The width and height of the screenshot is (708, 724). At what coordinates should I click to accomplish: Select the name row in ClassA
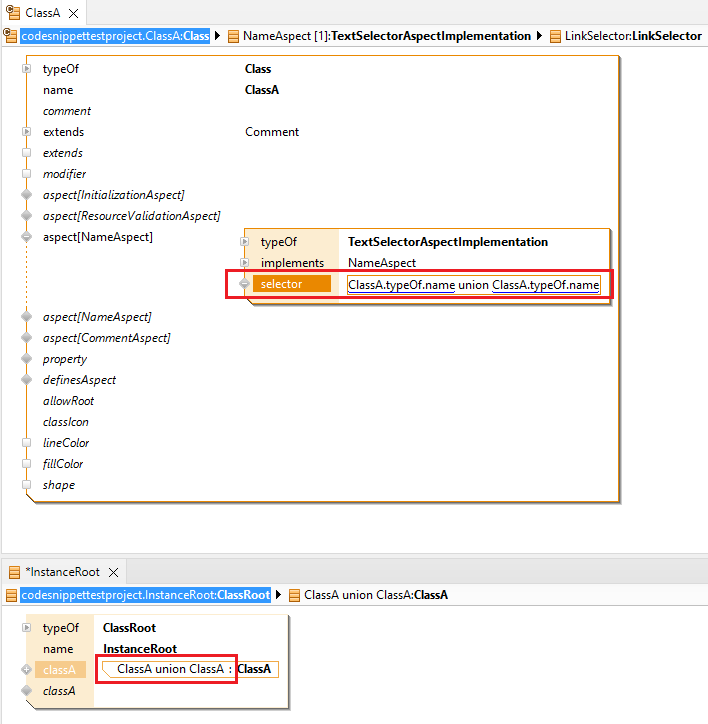tap(58, 90)
